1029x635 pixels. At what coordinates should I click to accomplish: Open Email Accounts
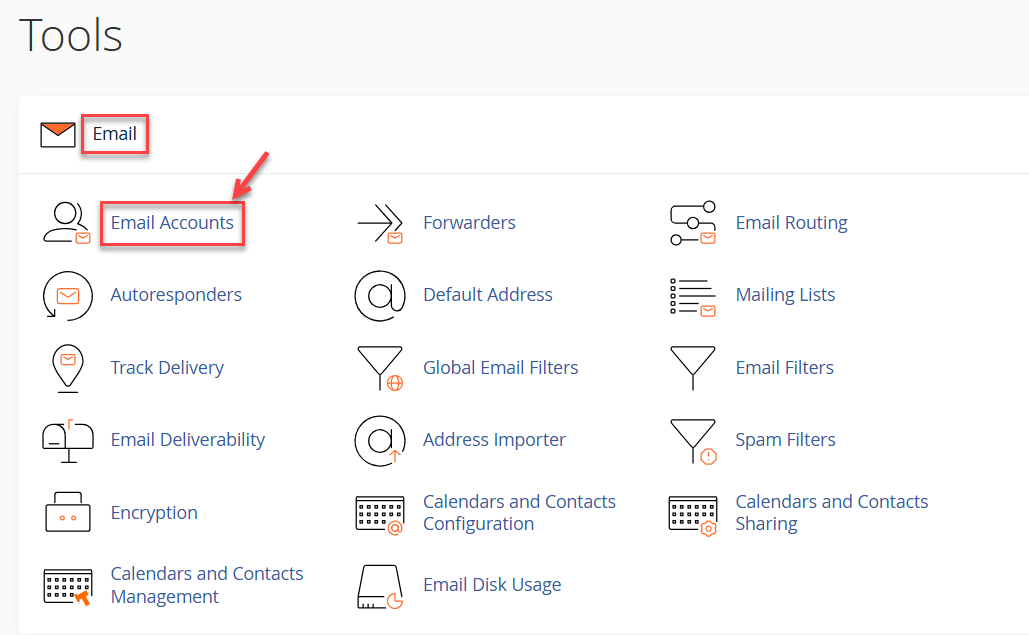171,222
